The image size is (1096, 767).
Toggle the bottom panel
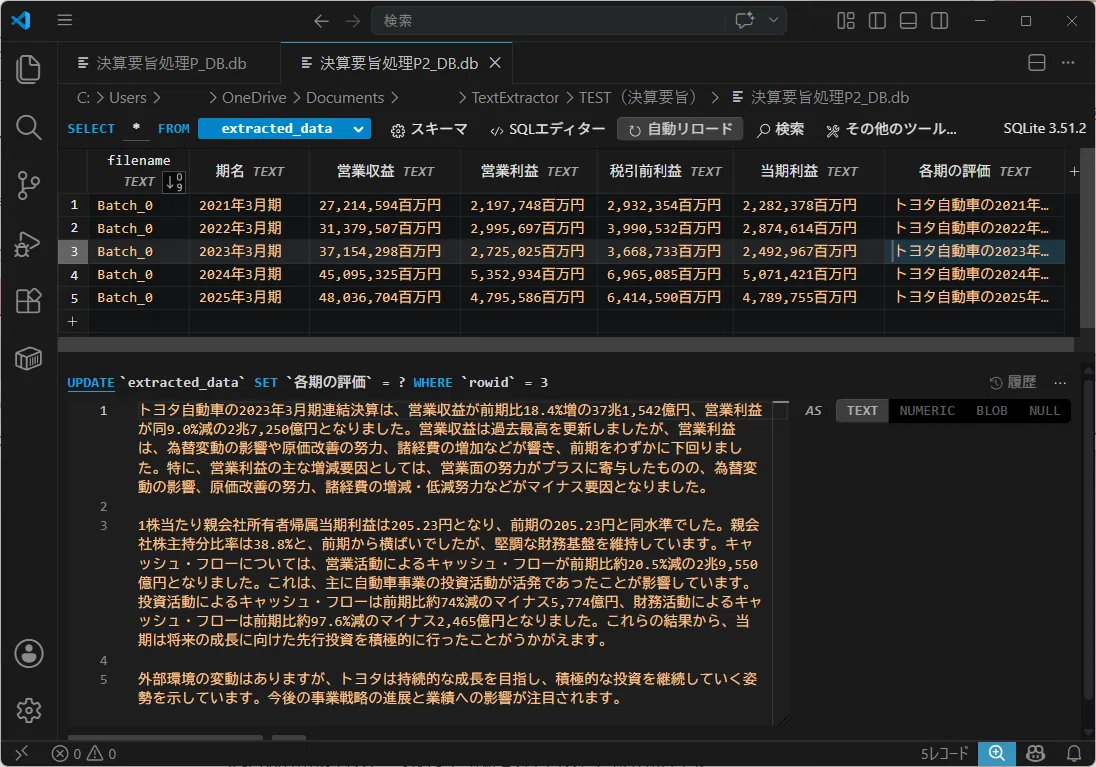[908, 21]
